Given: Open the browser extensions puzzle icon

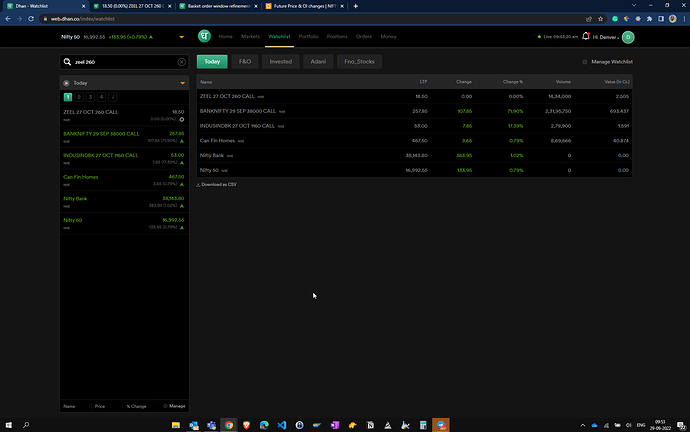Looking at the screenshot, I should coord(649,19).
